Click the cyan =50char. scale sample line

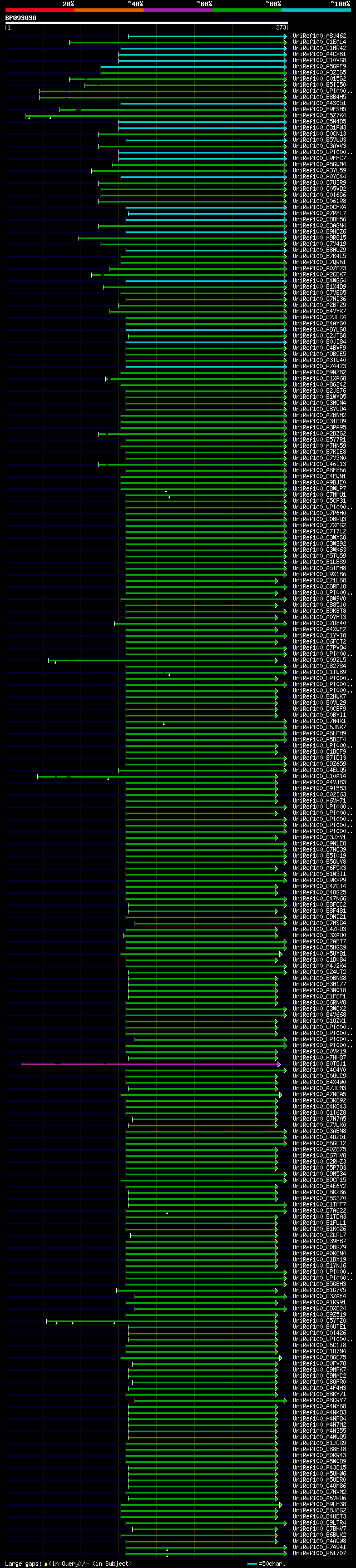(252, 1564)
